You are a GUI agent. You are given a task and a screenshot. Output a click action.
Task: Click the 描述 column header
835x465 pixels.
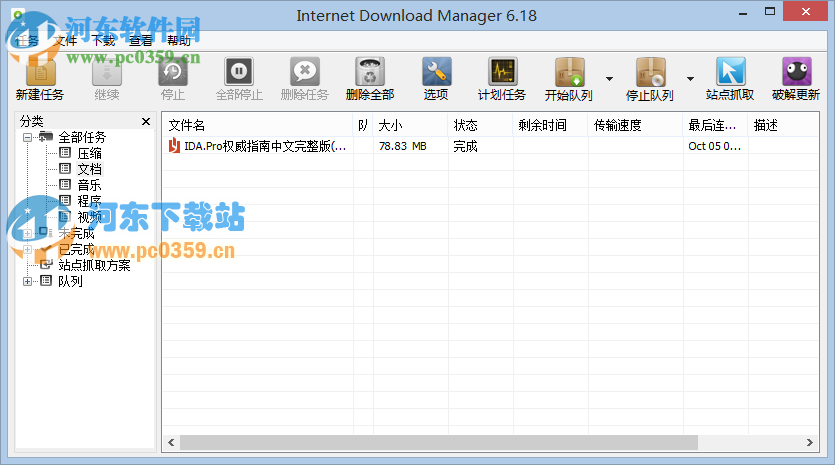point(783,125)
